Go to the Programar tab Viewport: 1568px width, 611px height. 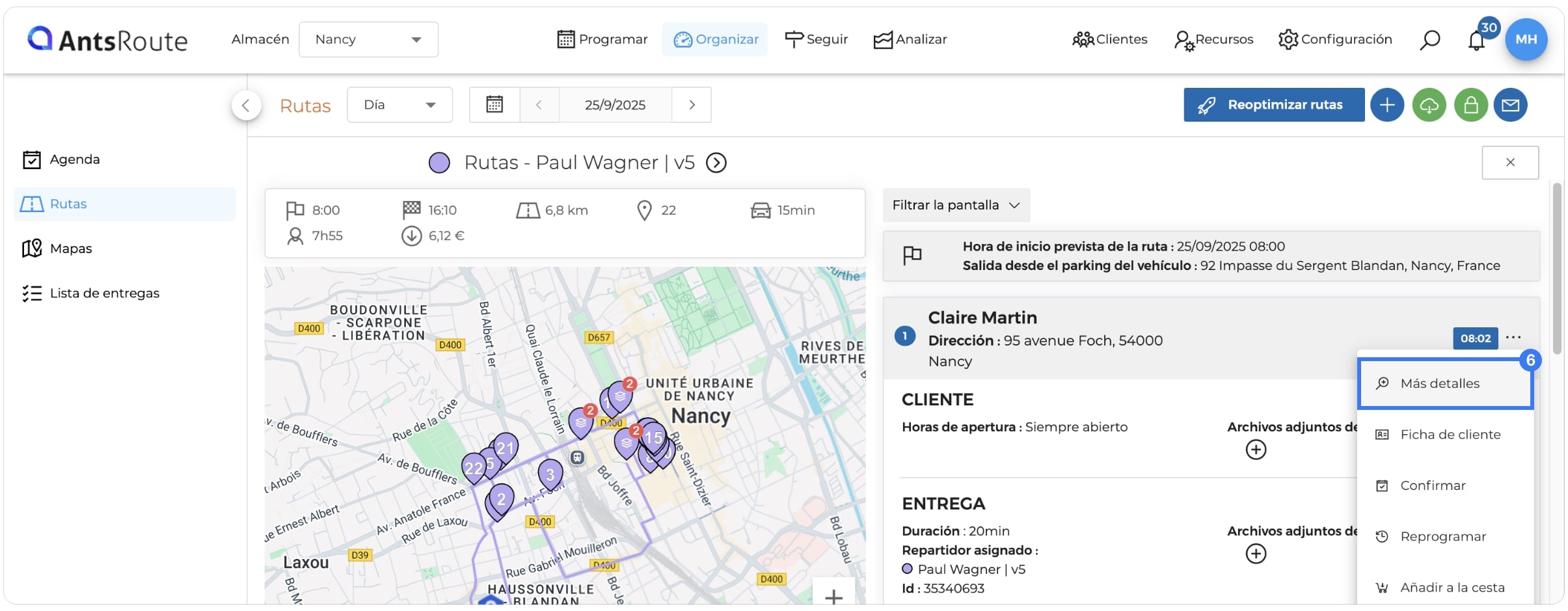602,40
